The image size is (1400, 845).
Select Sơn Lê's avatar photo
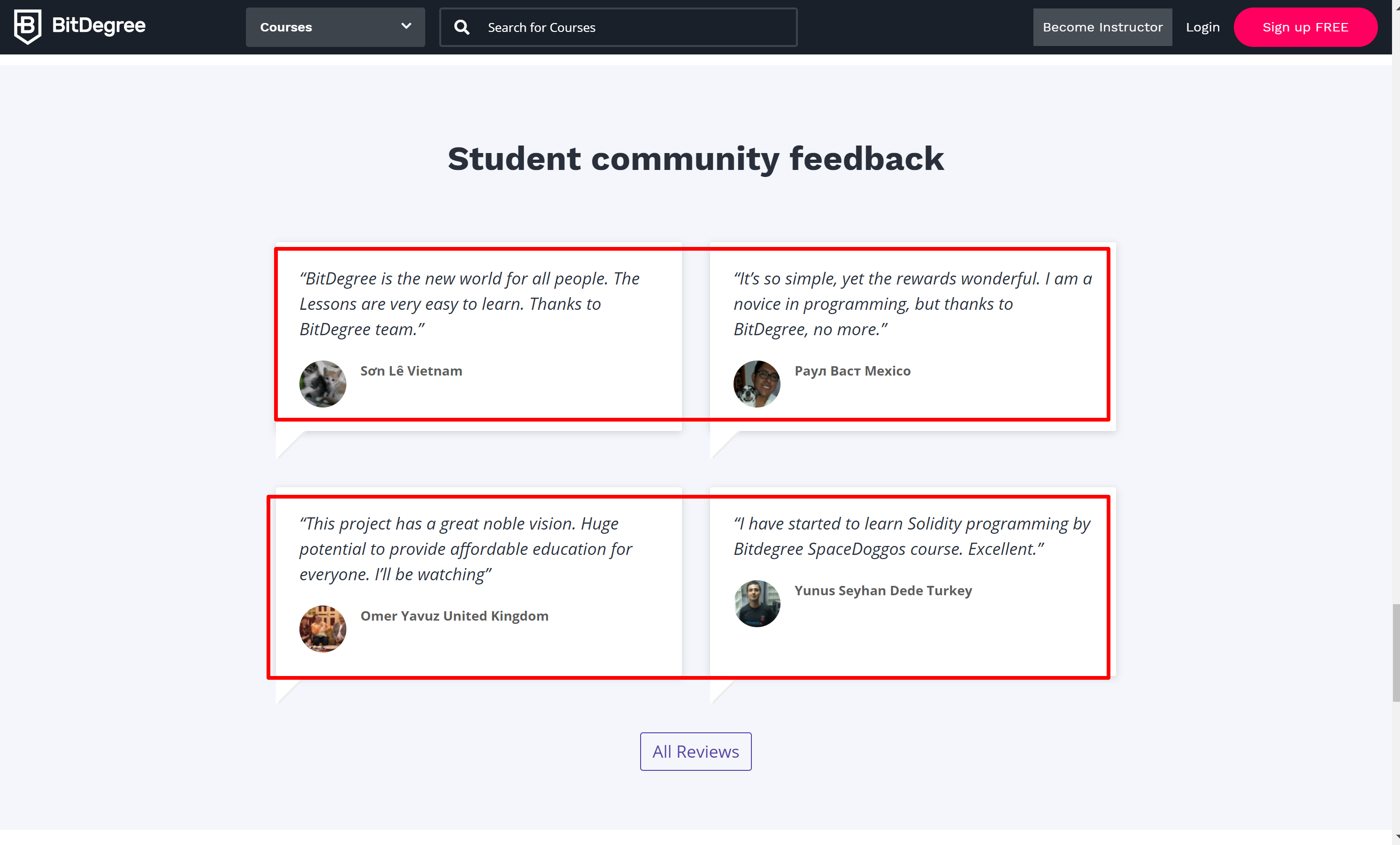tap(322, 384)
